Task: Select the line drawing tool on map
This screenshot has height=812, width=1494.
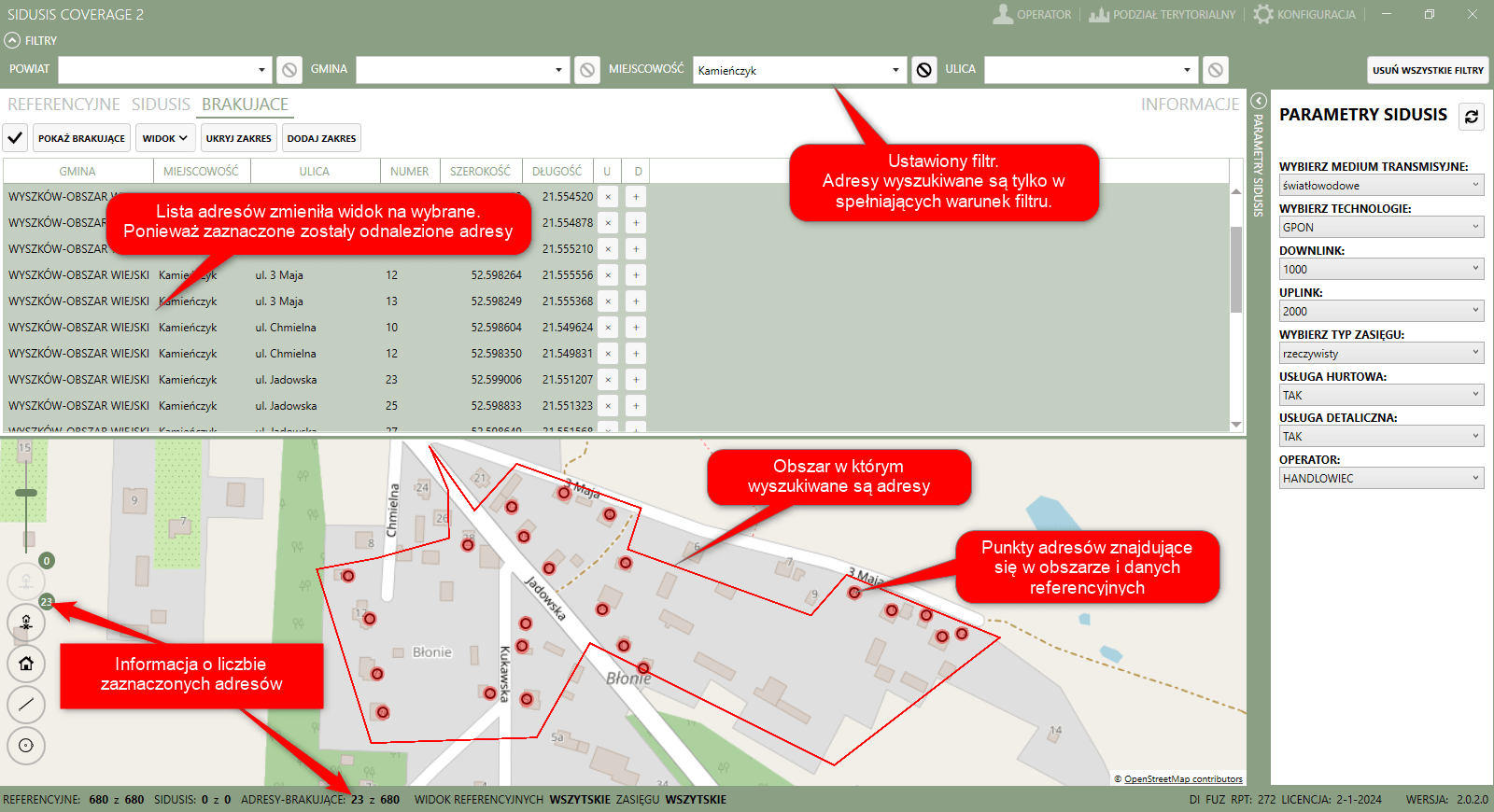Action: (x=26, y=704)
